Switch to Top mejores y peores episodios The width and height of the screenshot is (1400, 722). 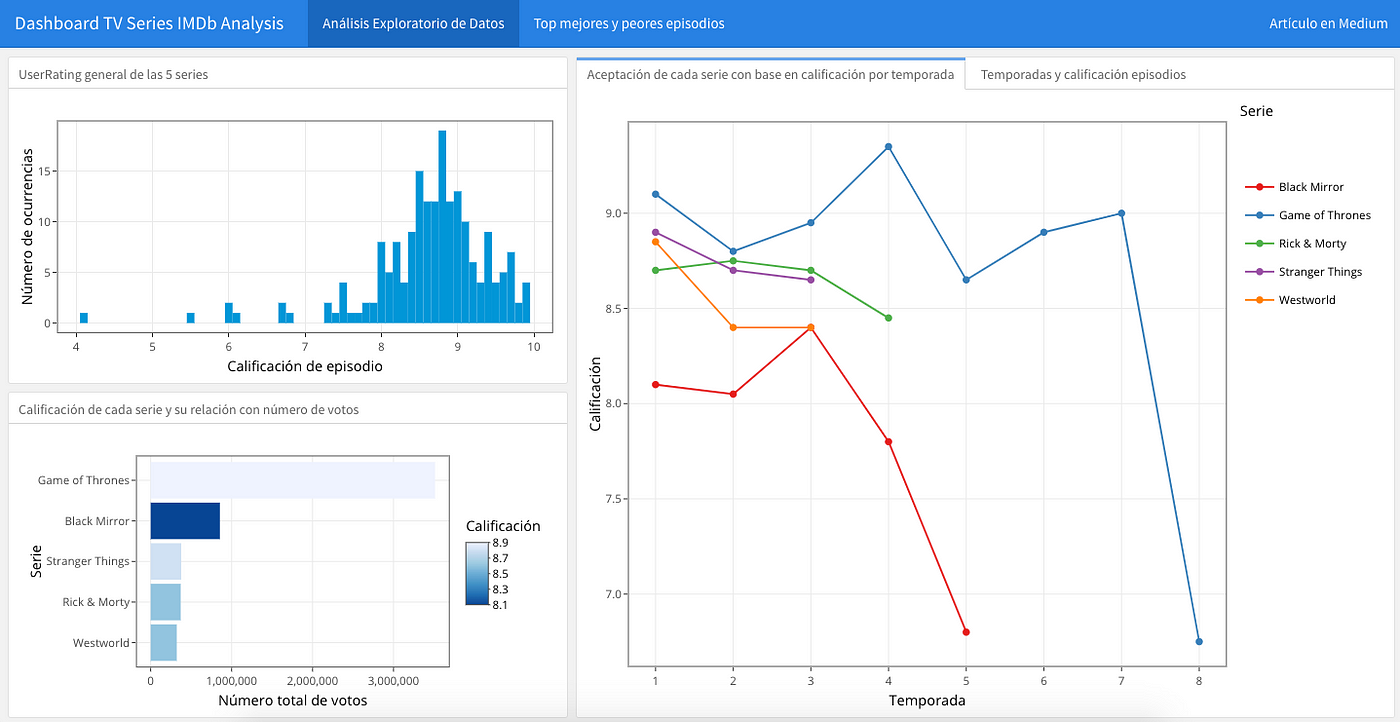tap(629, 23)
